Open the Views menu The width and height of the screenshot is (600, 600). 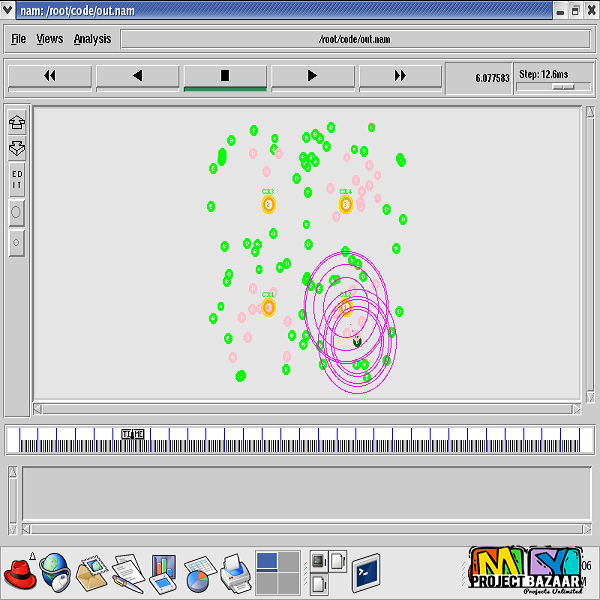tap(49, 39)
